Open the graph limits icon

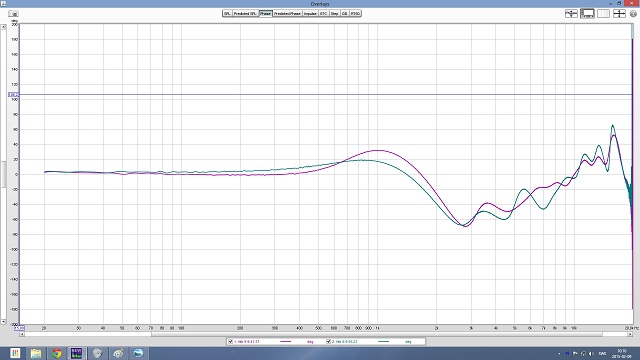click(603, 13)
